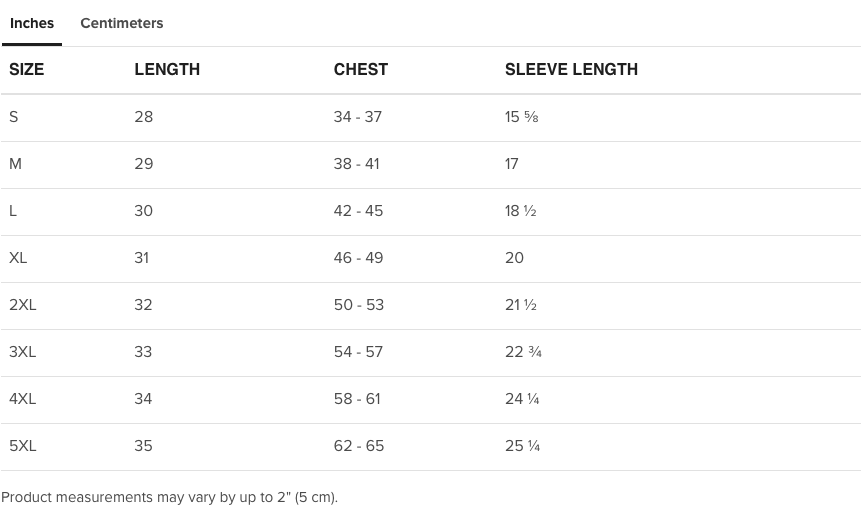Switch to the Centimeters tab
The image size is (862, 506).
[x=122, y=23]
